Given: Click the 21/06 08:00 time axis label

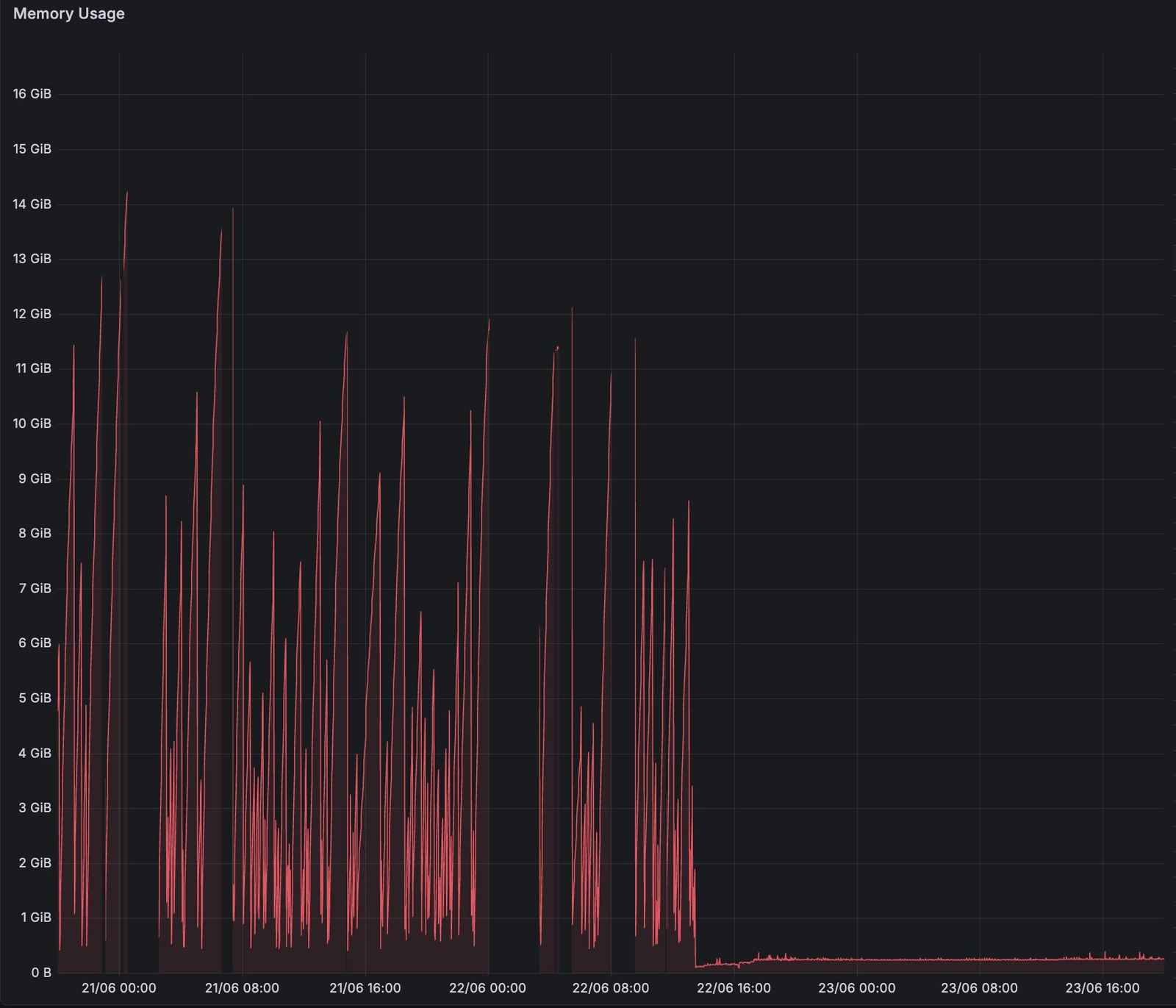Looking at the screenshot, I should point(242,987).
